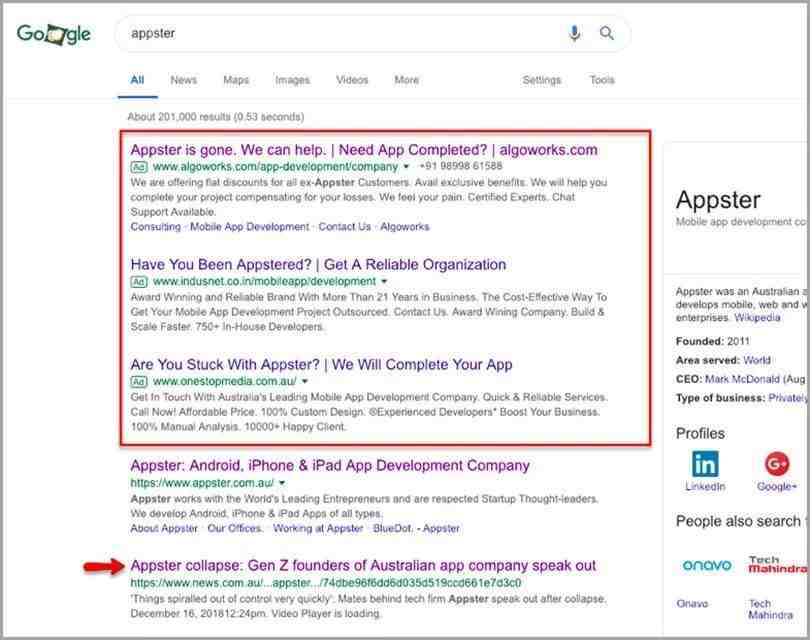The height and width of the screenshot is (640, 810).
Task: Open search Tools
Action: coord(602,80)
